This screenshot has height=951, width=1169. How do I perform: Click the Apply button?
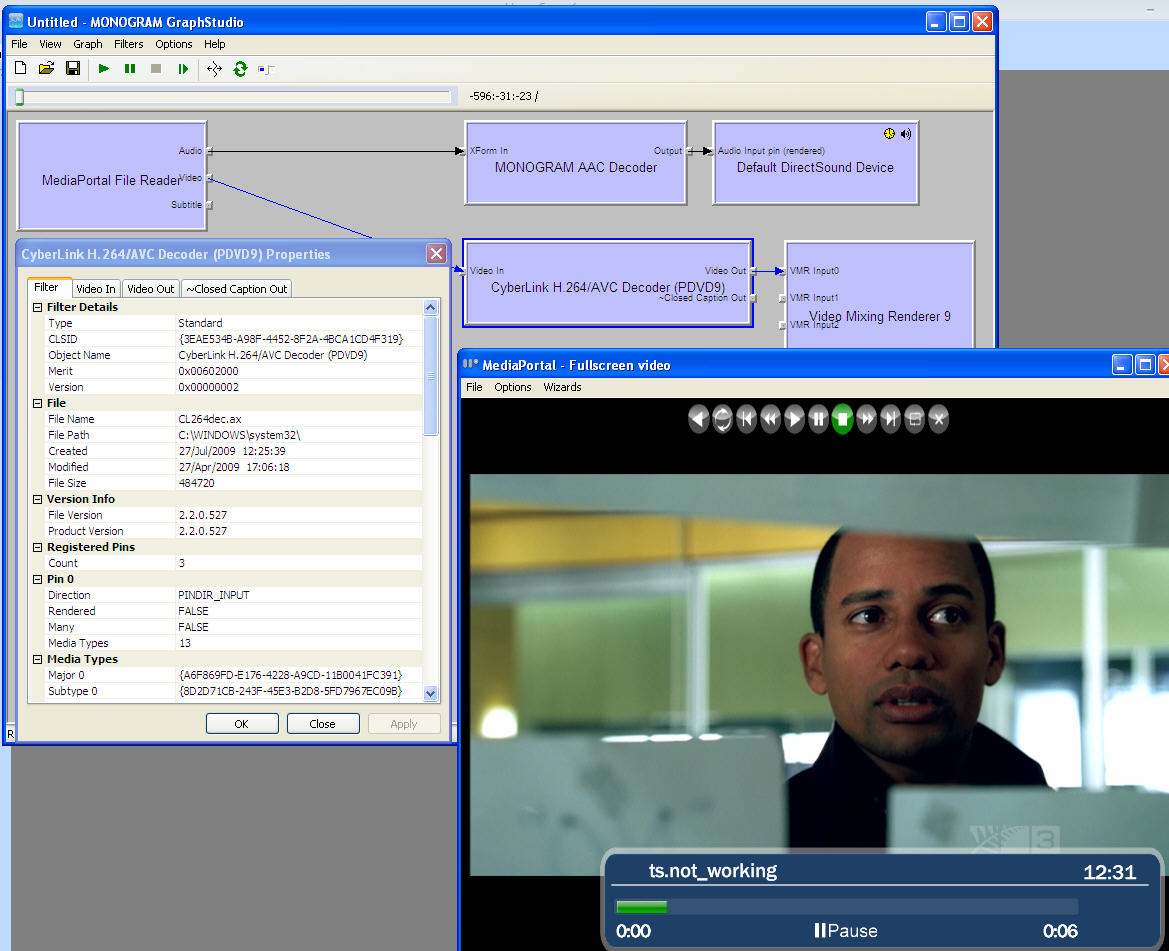point(403,724)
